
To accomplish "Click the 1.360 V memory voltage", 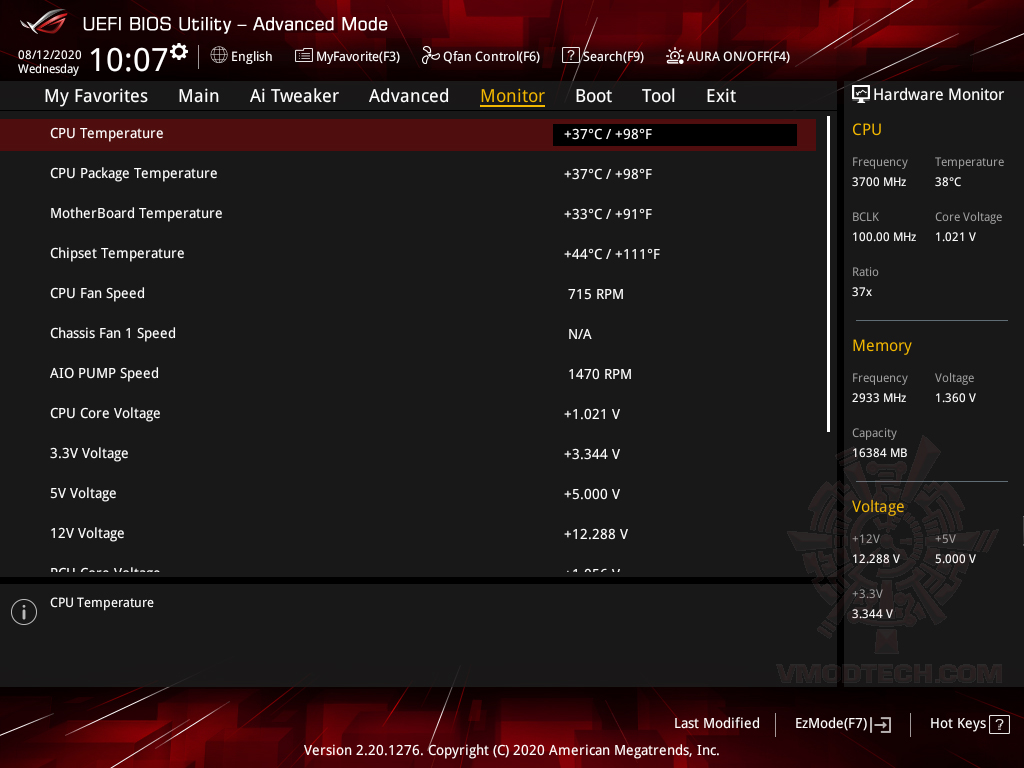I will pyautogui.click(x=955, y=398).
